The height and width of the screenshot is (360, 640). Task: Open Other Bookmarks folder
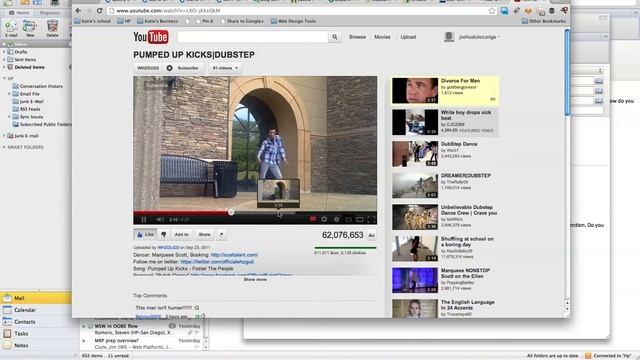544,21
